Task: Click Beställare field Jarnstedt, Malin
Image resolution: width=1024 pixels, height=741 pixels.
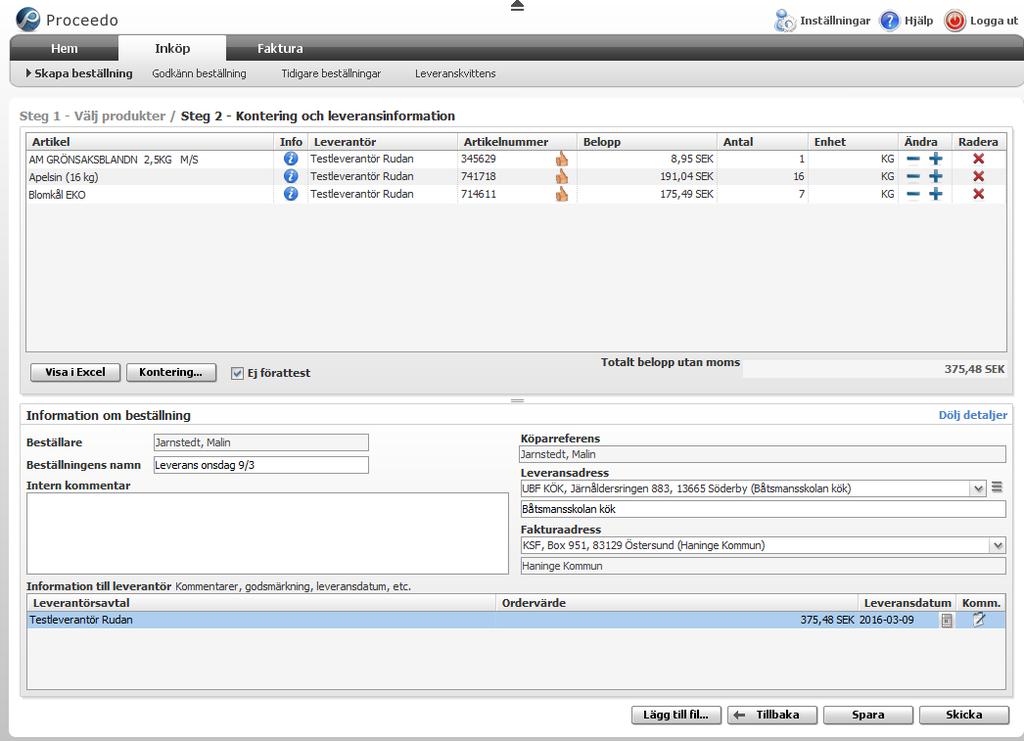Action: coord(261,443)
